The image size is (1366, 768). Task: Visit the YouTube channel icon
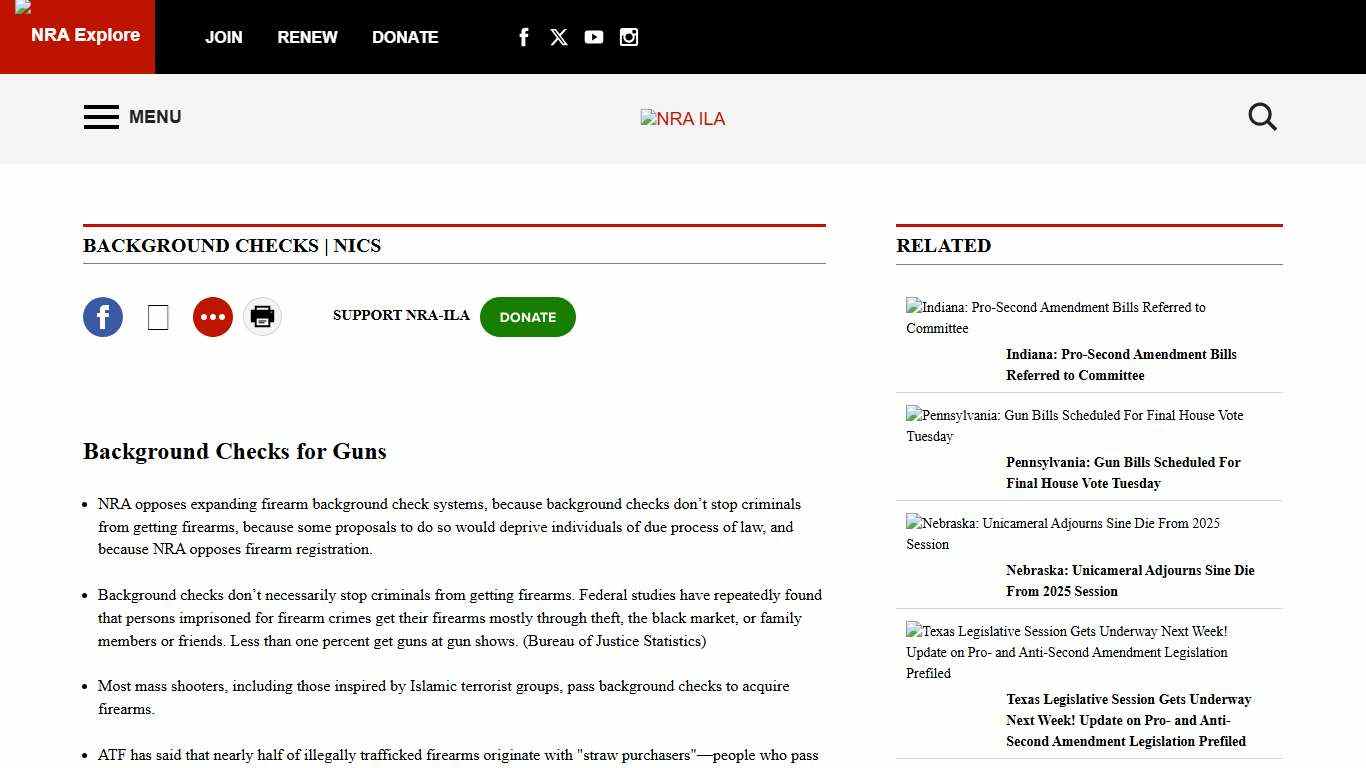(594, 37)
